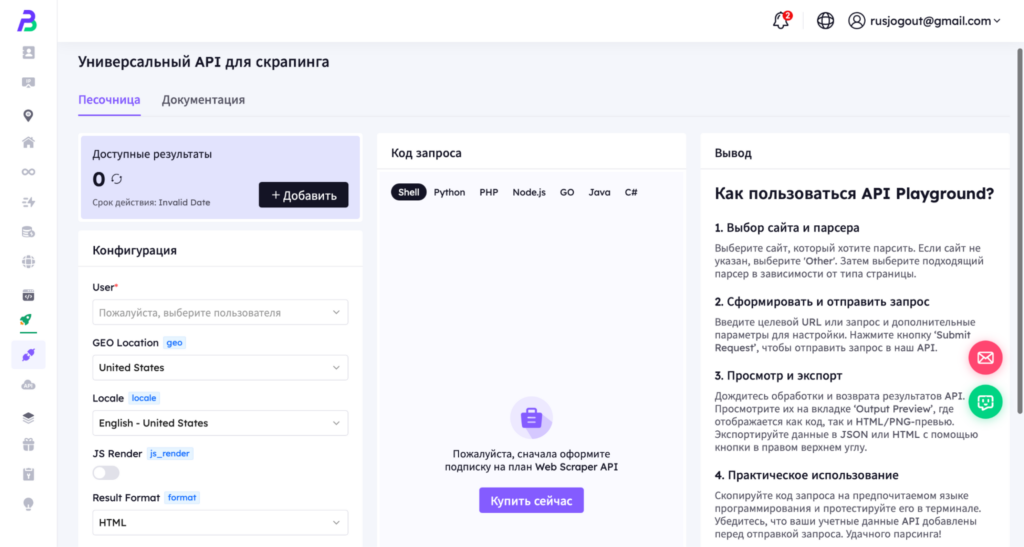Open the house sidebar icon
1024x547 pixels.
(28, 142)
